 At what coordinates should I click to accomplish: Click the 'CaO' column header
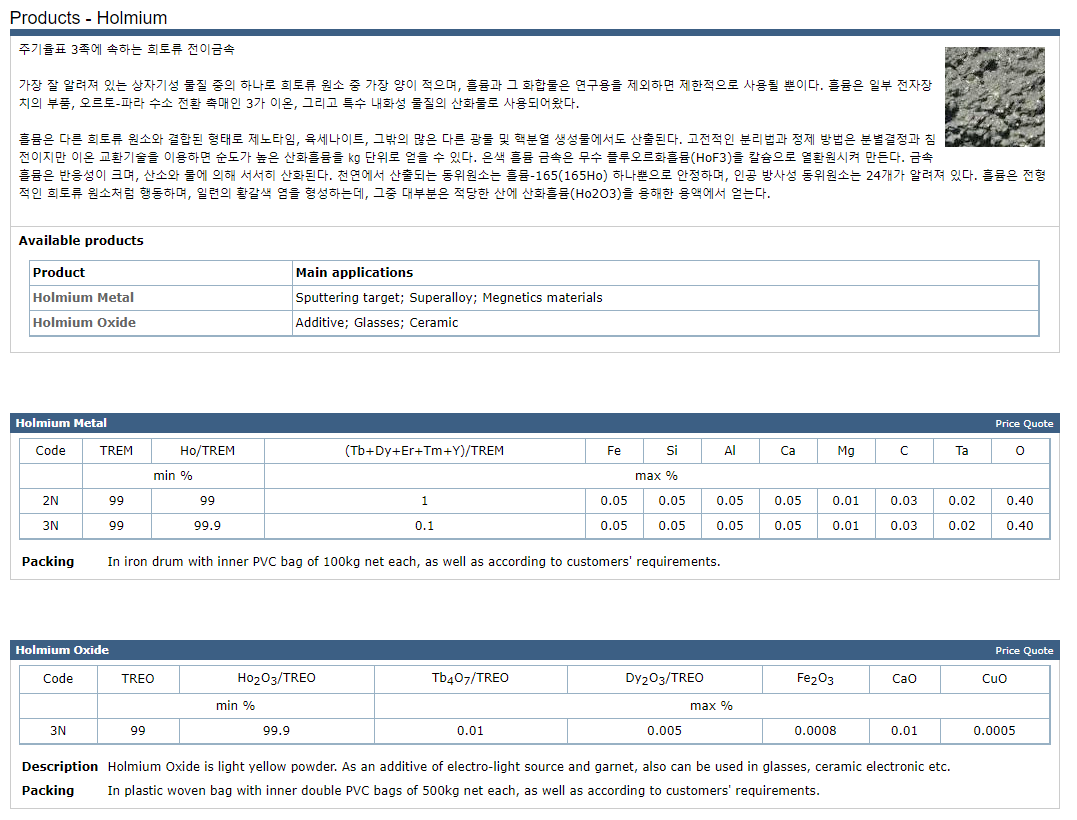[x=904, y=679]
